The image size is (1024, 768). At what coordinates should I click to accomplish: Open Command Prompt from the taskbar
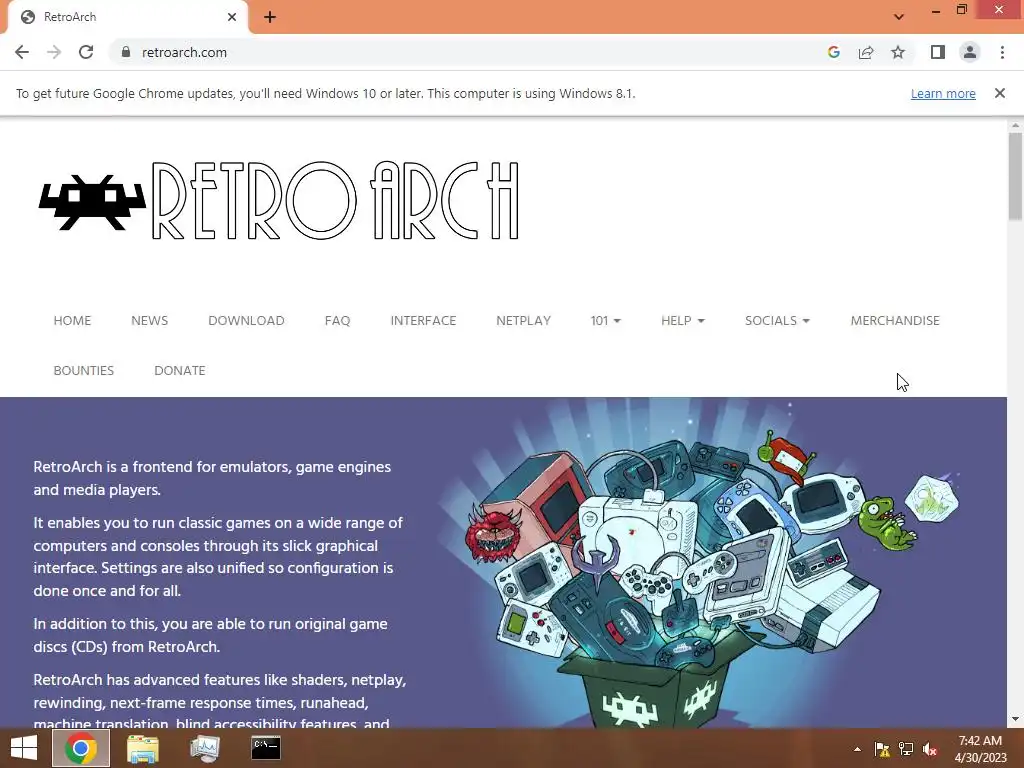click(266, 748)
